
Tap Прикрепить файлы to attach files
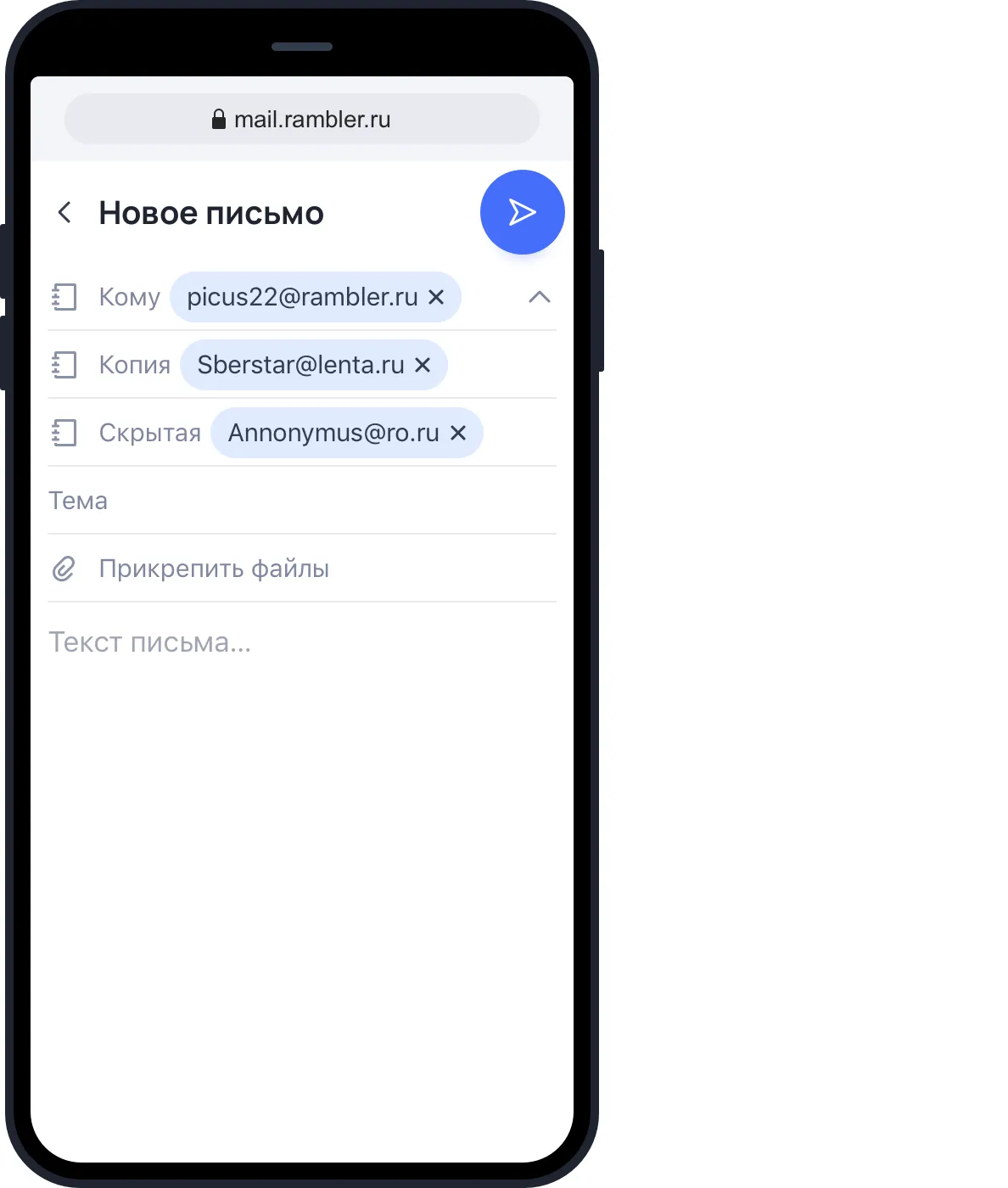click(214, 569)
